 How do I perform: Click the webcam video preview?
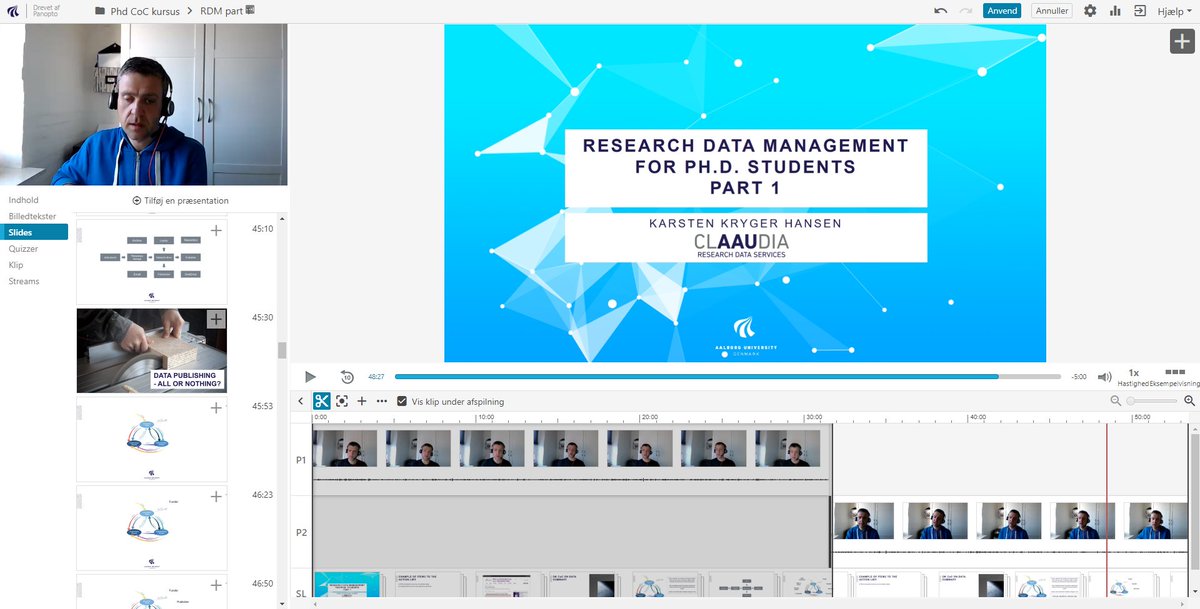point(144,104)
